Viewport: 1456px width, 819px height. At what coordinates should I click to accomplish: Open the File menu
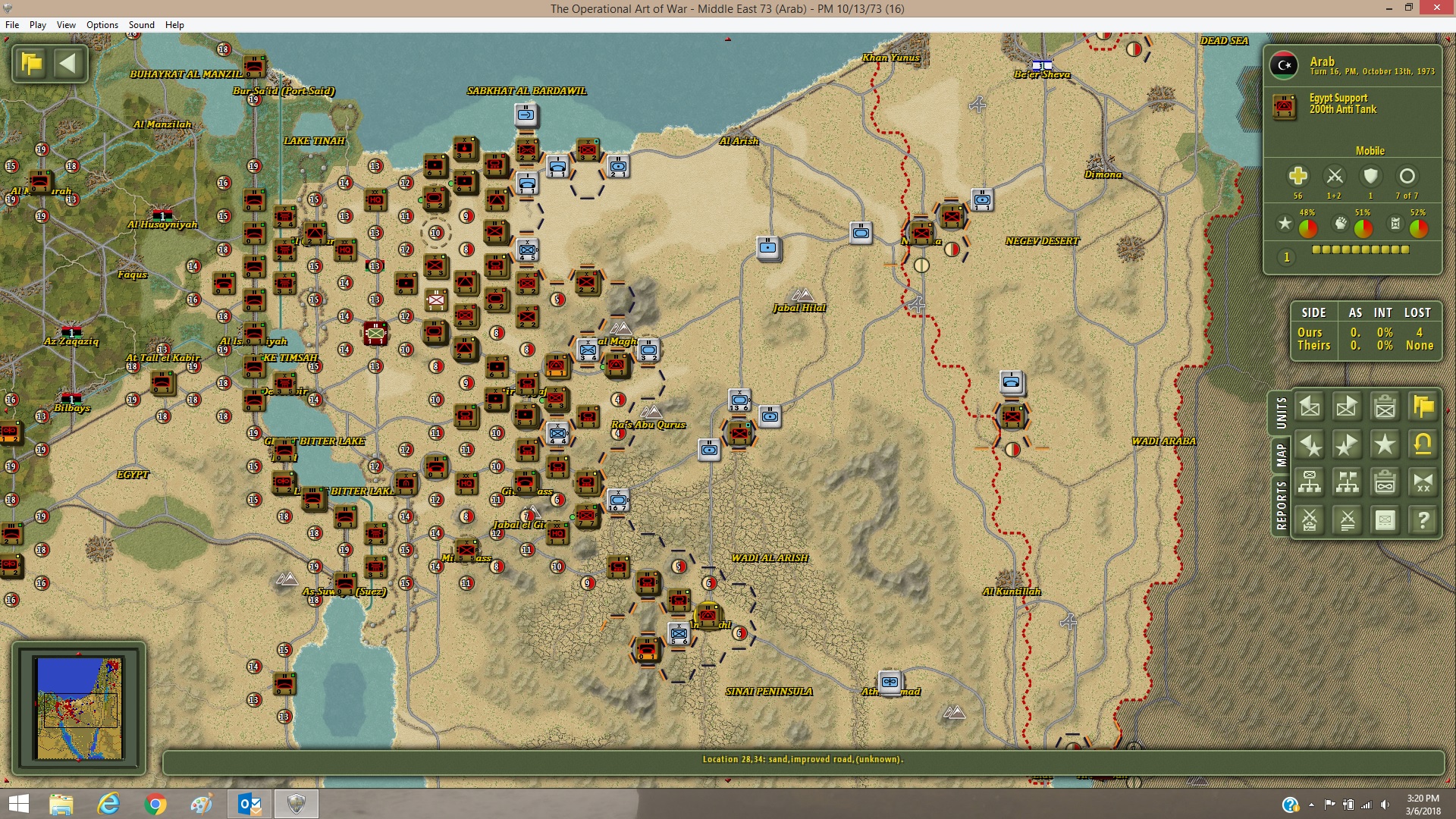coord(12,25)
